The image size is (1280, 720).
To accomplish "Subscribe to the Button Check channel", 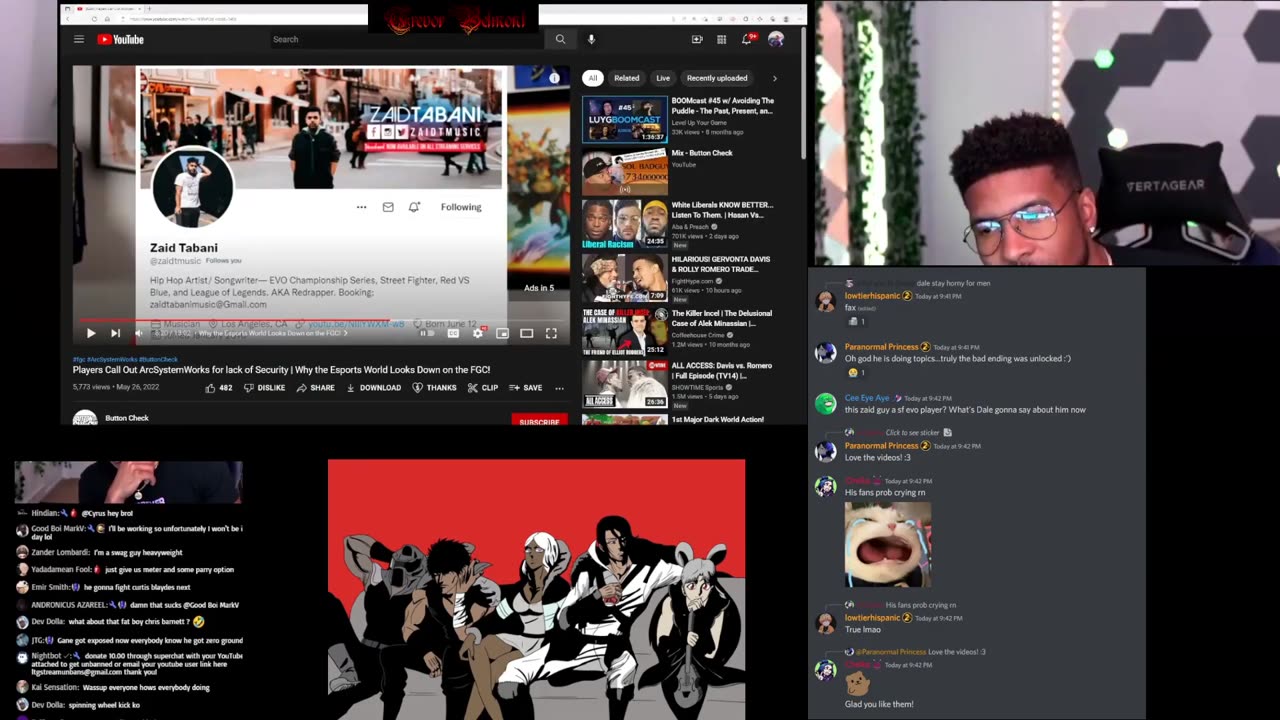I will 539,421.
